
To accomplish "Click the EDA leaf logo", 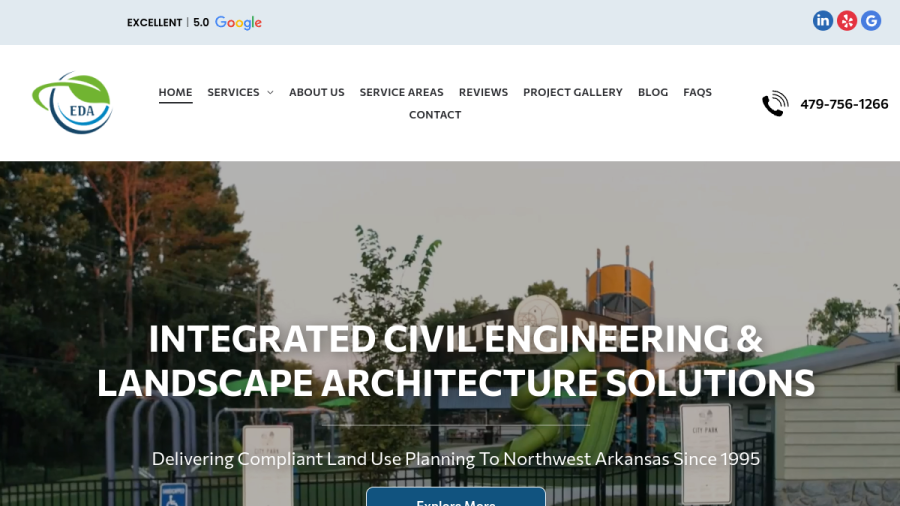I will 72,103.
